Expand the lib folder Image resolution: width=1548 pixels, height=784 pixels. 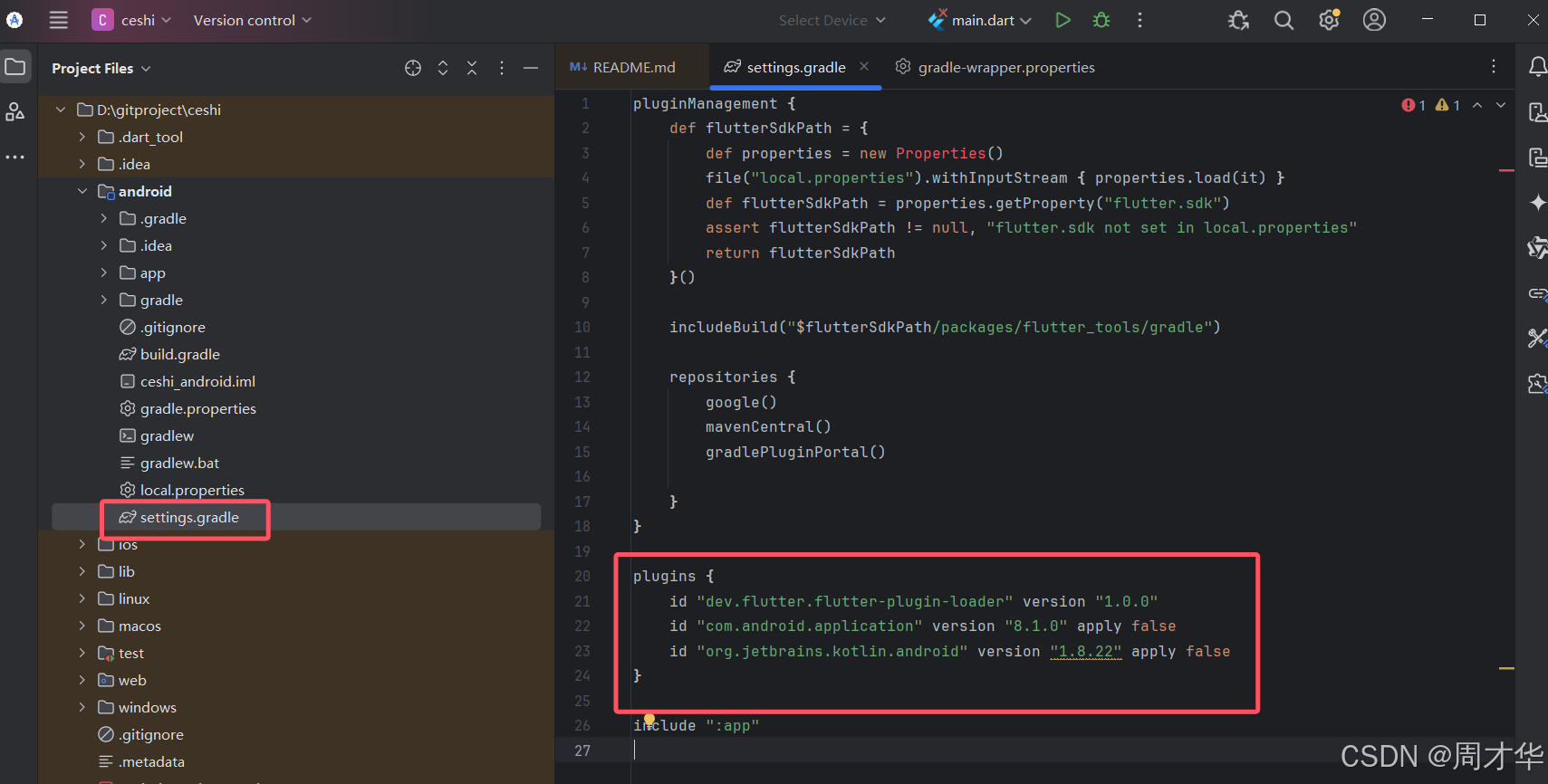tap(82, 571)
